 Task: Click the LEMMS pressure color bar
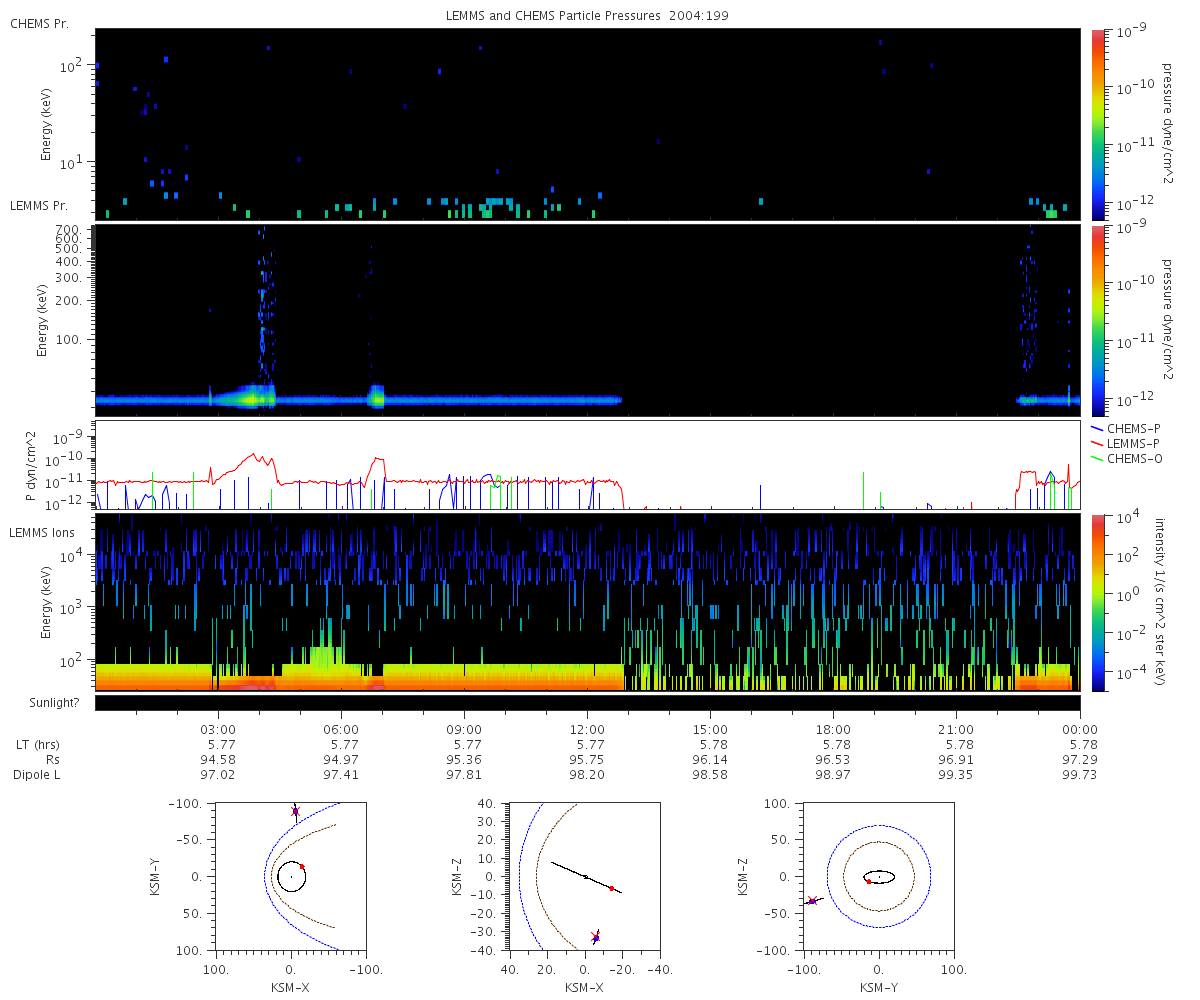(x=1098, y=320)
